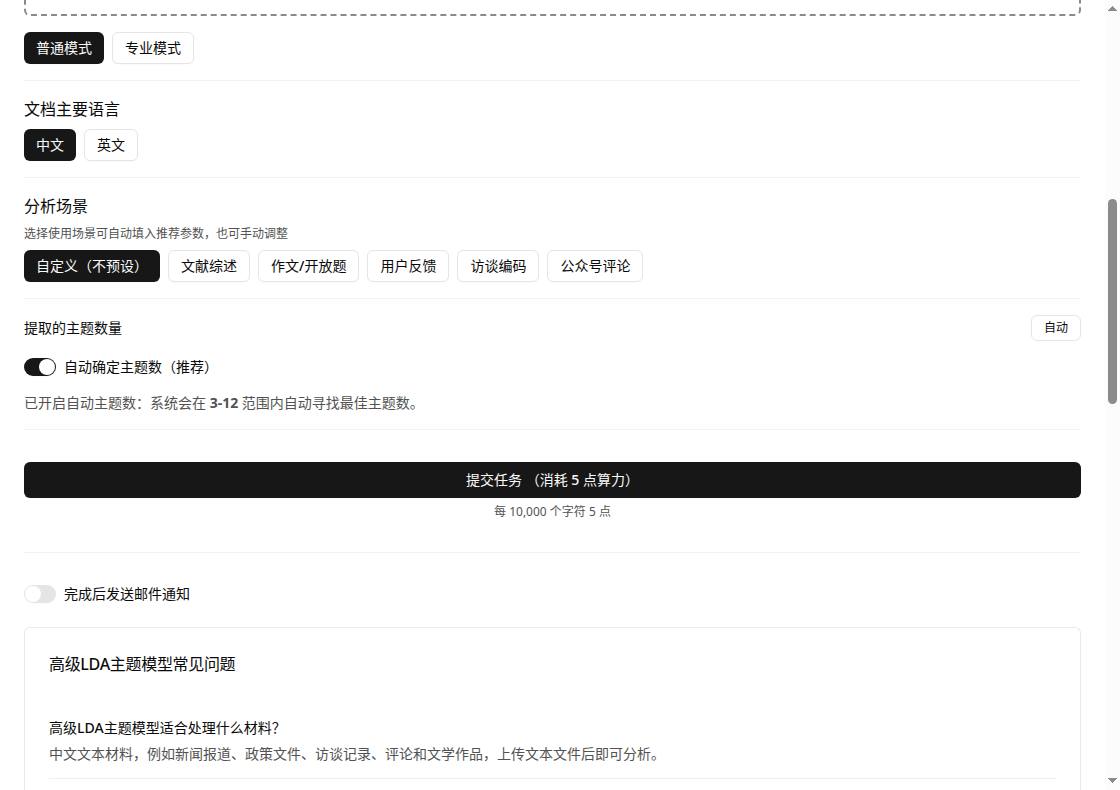Select 用户反馈 scenario
The width and height of the screenshot is (1120, 790).
(408, 266)
